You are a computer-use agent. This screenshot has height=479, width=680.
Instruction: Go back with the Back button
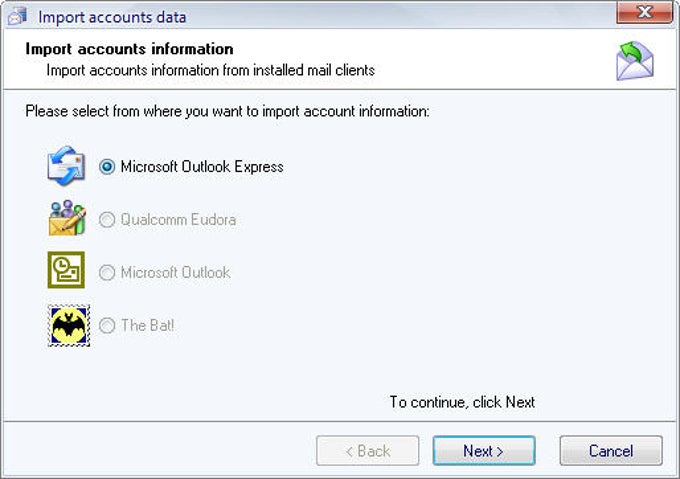click(x=368, y=451)
